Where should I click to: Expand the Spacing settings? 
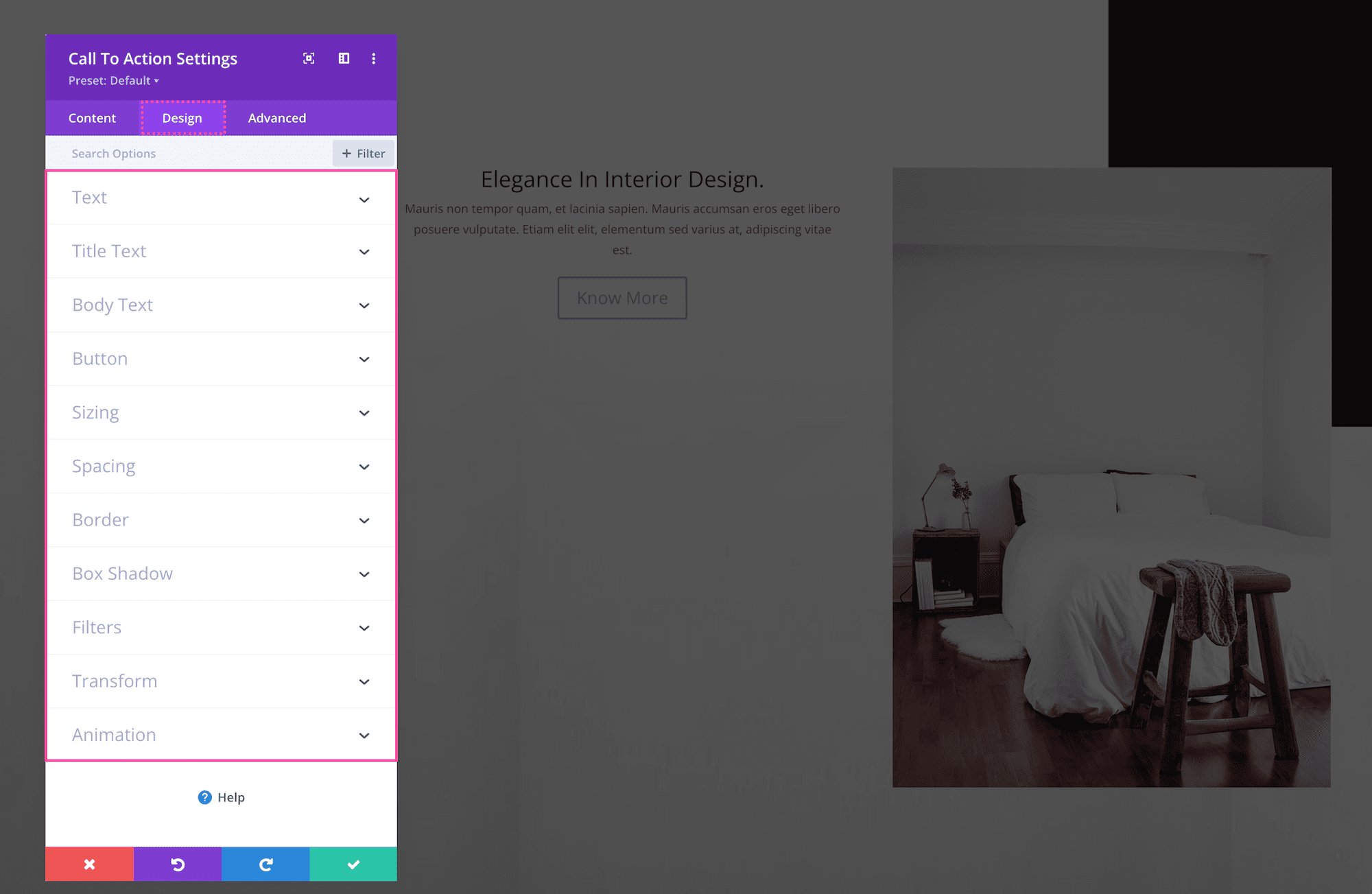tap(220, 466)
